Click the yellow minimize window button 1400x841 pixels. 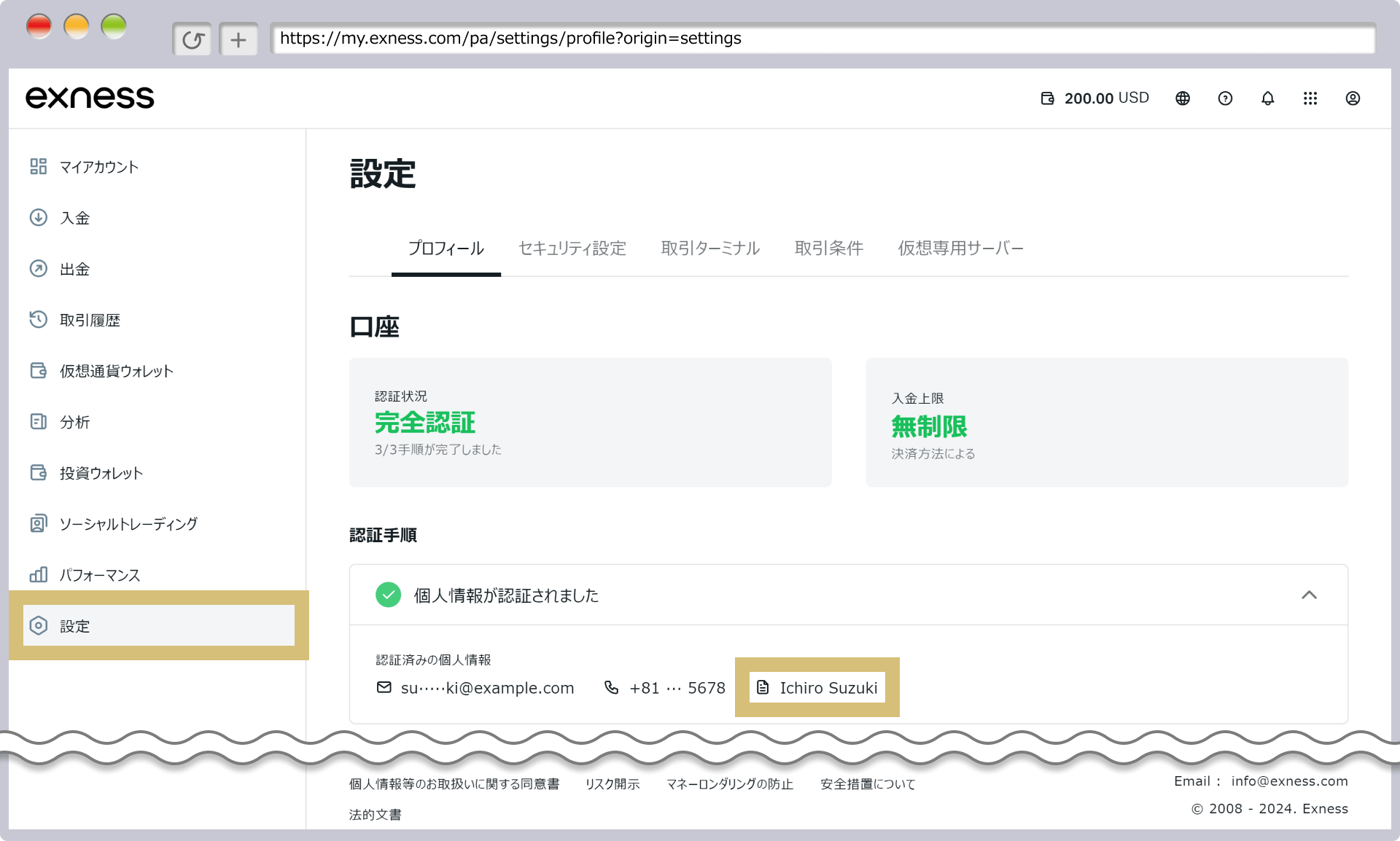click(77, 26)
